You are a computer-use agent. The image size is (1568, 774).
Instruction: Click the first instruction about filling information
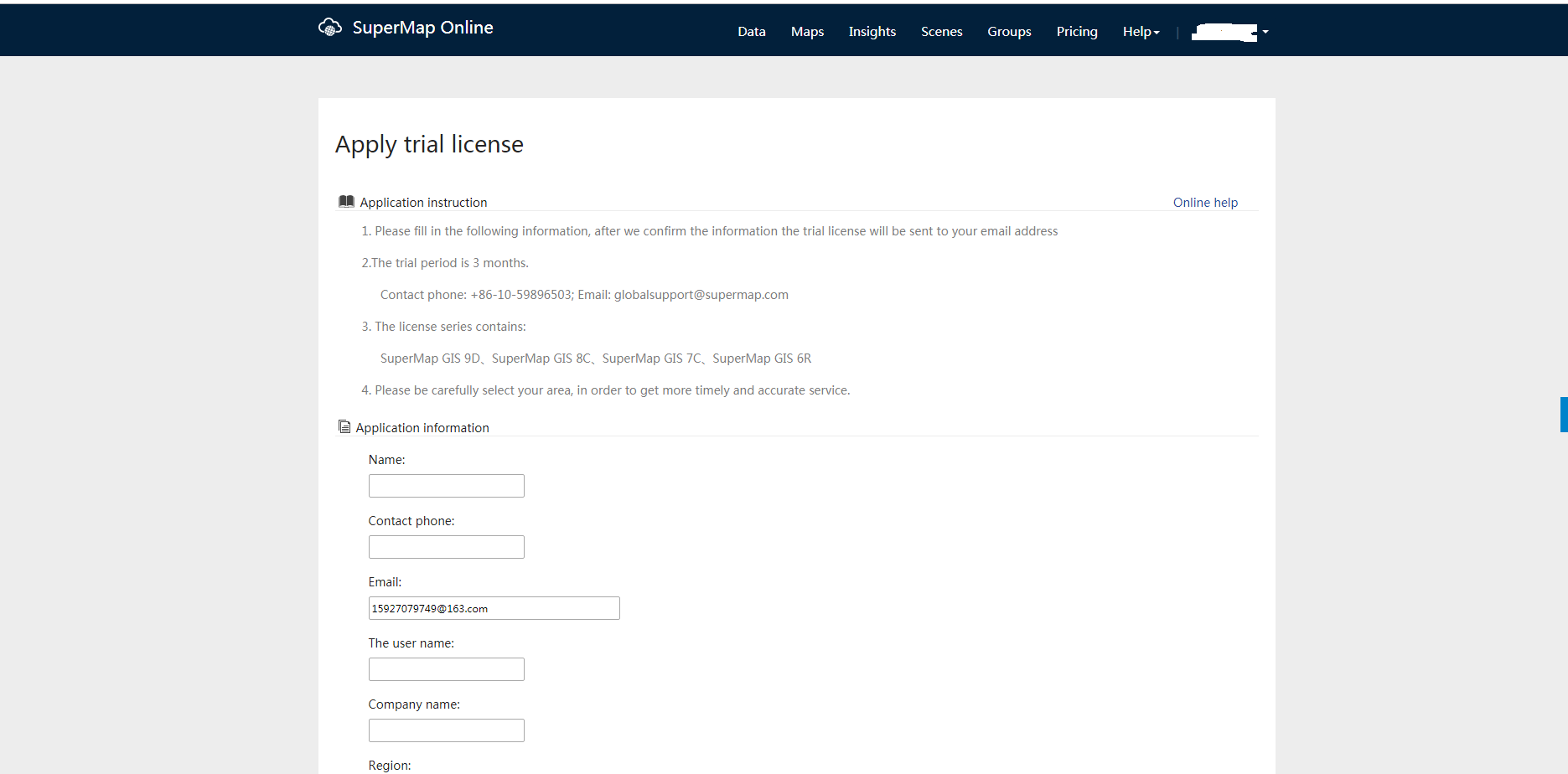(710, 231)
